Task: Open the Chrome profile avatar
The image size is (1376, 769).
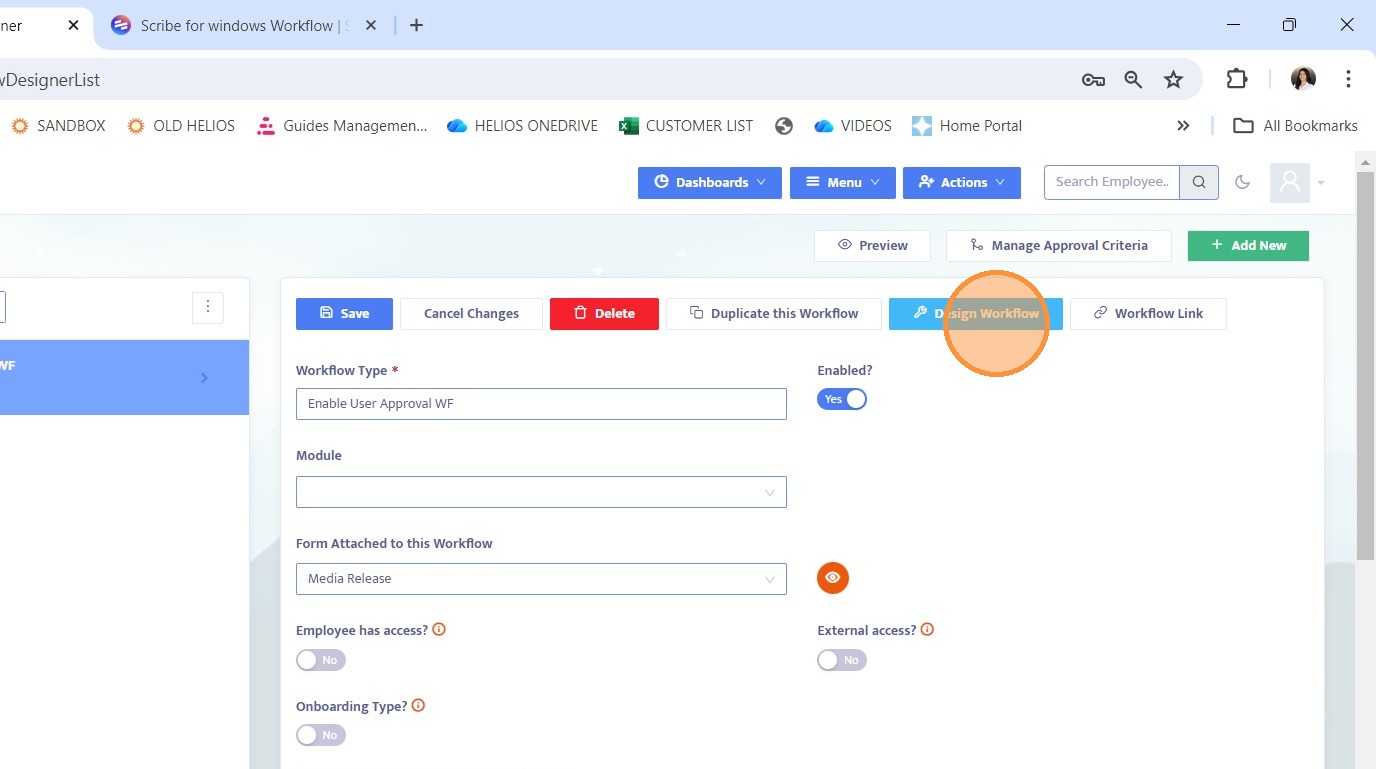Action: click(1303, 79)
